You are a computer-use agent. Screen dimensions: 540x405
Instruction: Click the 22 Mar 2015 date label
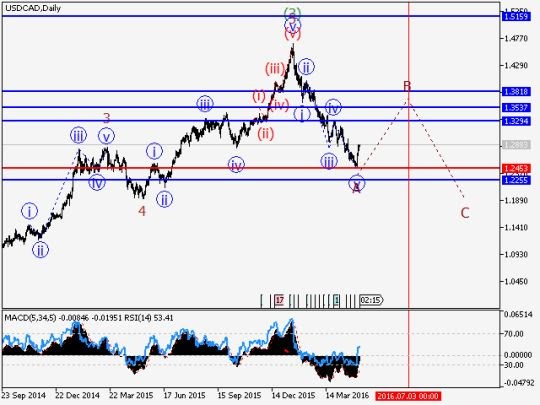coord(131,395)
